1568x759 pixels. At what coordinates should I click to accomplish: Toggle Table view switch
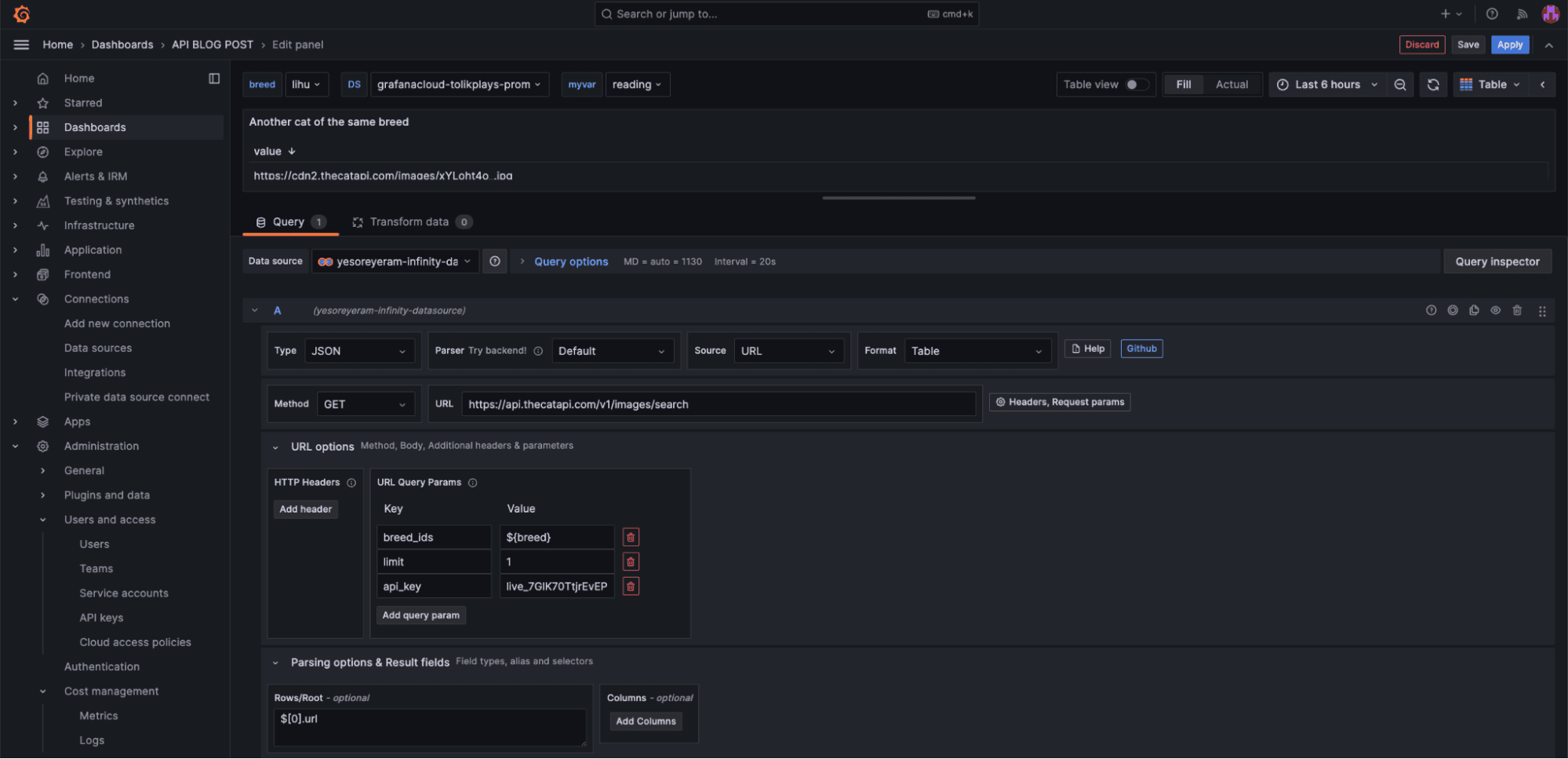[x=1133, y=84]
